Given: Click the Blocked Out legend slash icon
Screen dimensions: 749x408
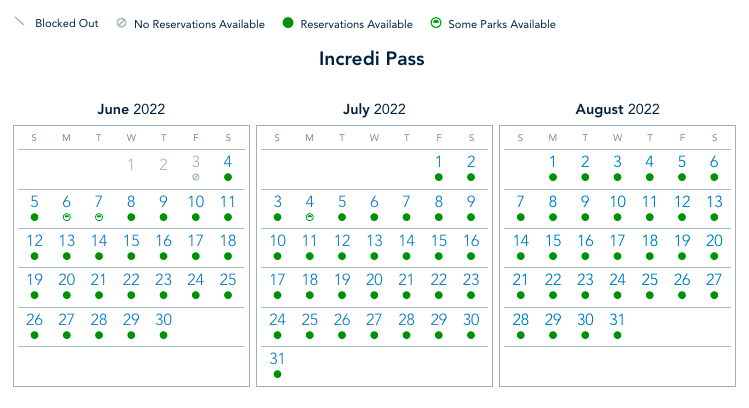Looking at the screenshot, I should (x=19, y=23).
